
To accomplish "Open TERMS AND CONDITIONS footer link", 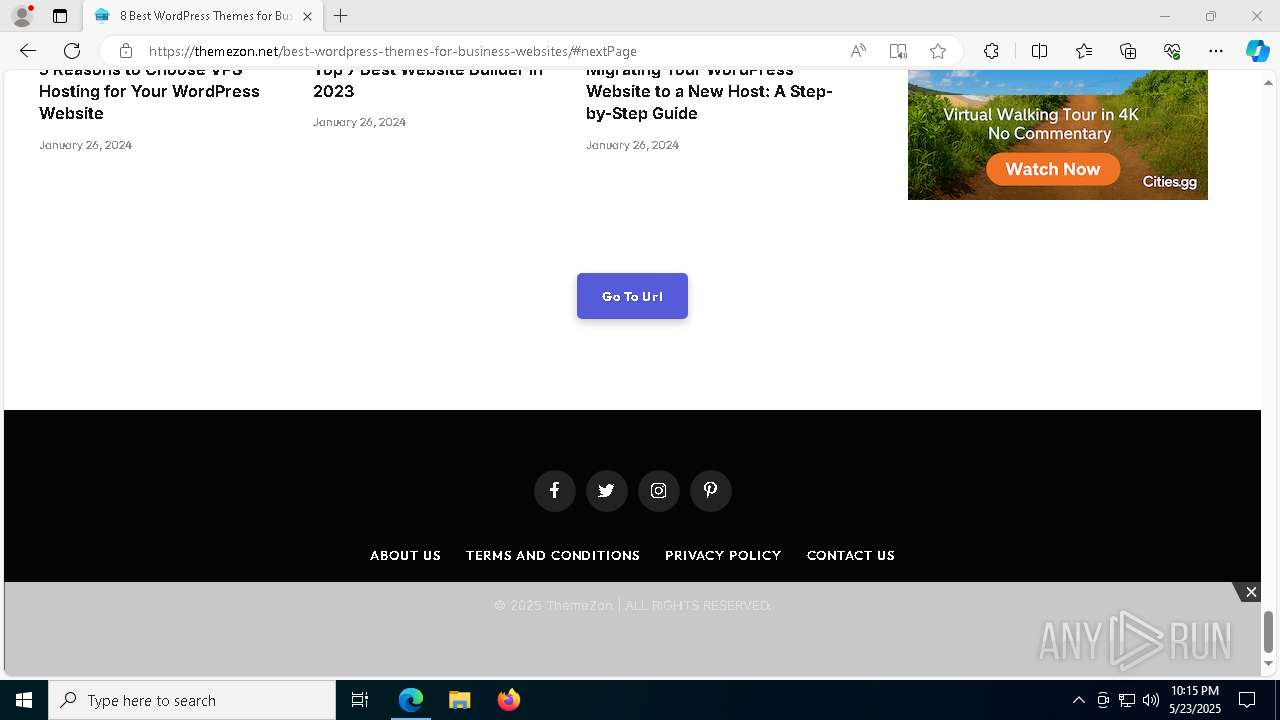I will [553, 555].
